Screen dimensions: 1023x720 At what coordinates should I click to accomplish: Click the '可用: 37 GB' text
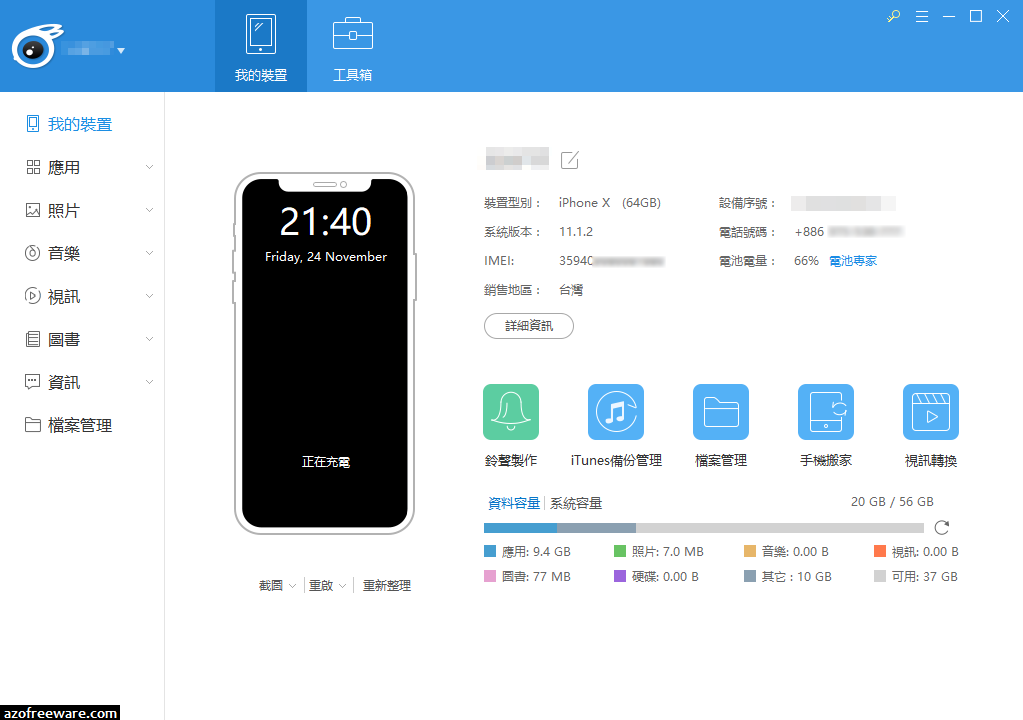924,577
